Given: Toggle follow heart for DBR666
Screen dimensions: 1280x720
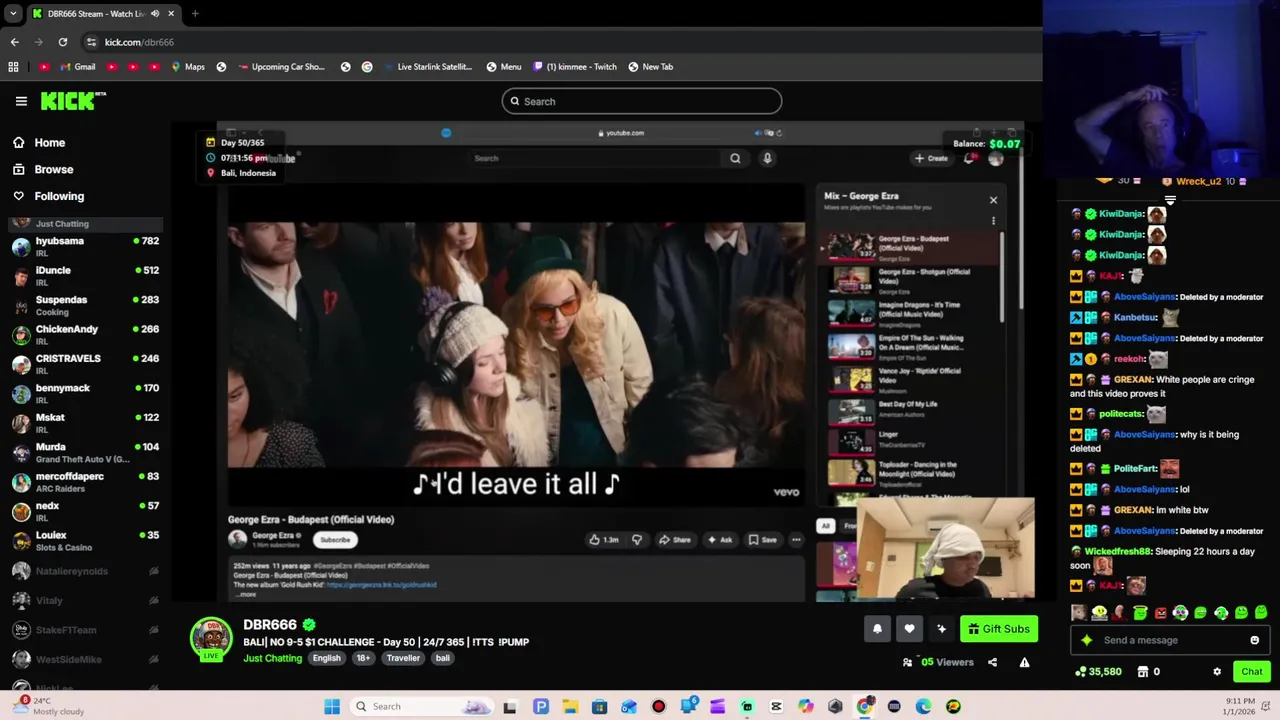Looking at the screenshot, I should 909,629.
